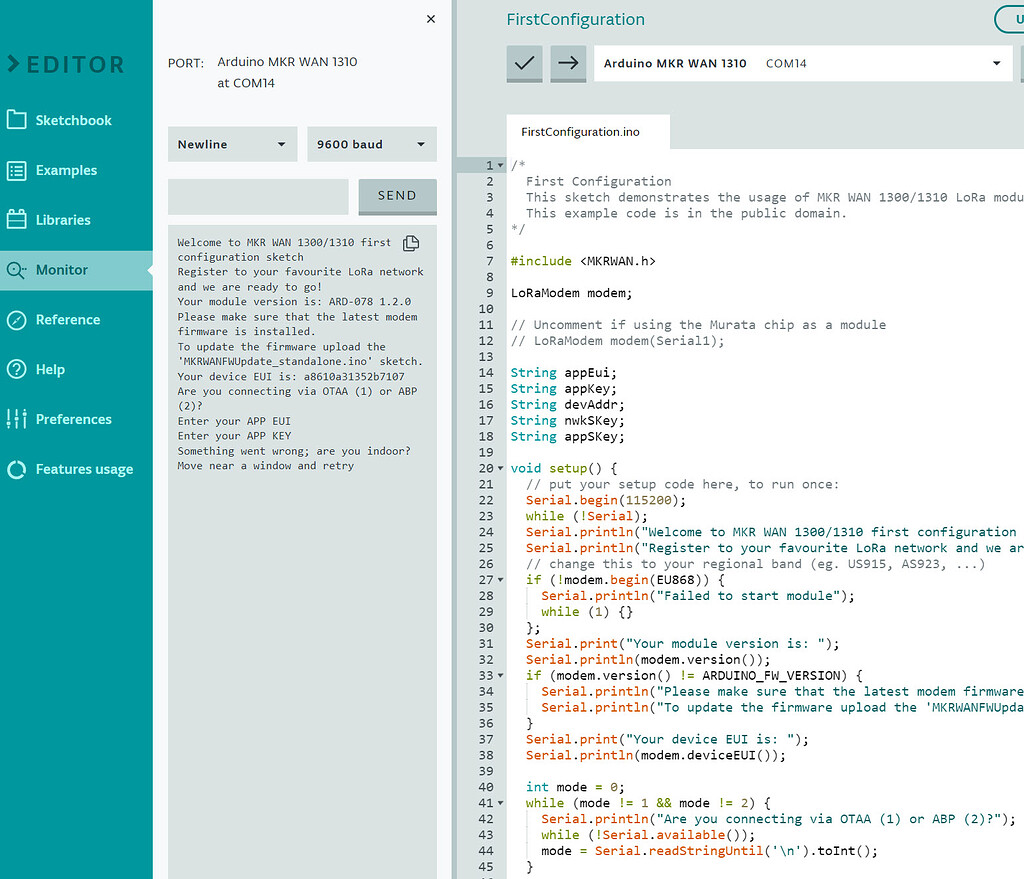Open the Help section

pyautogui.click(x=52, y=369)
